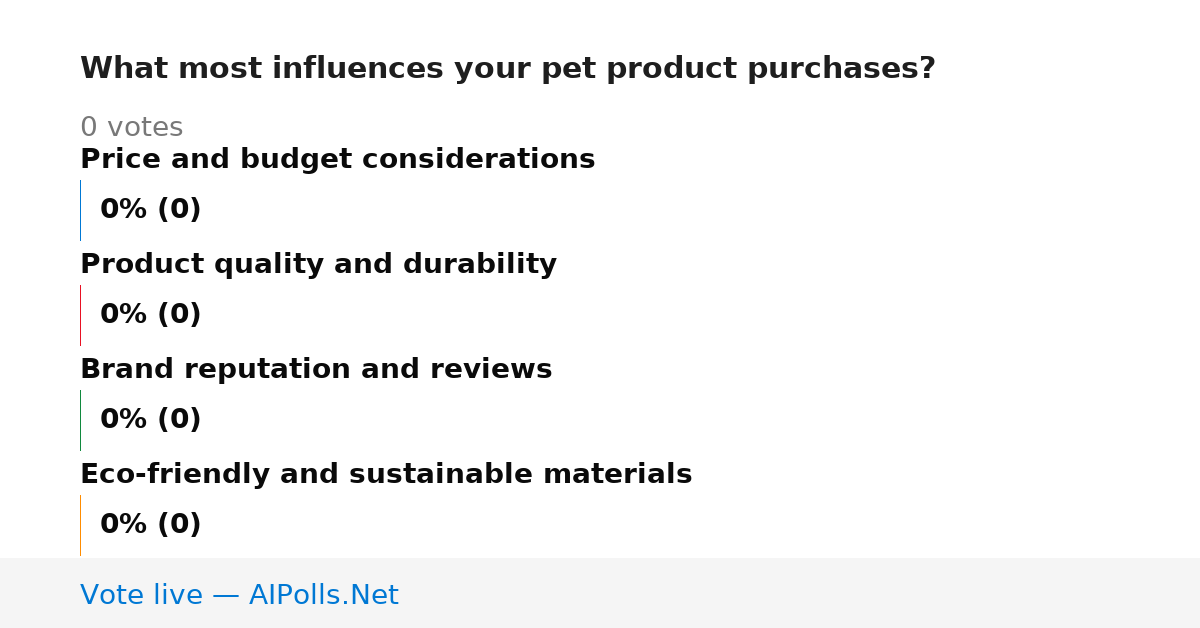Click the green bar under Brand reputation
The height and width of the screenshot is (628, 1200).
coord(80,420)
